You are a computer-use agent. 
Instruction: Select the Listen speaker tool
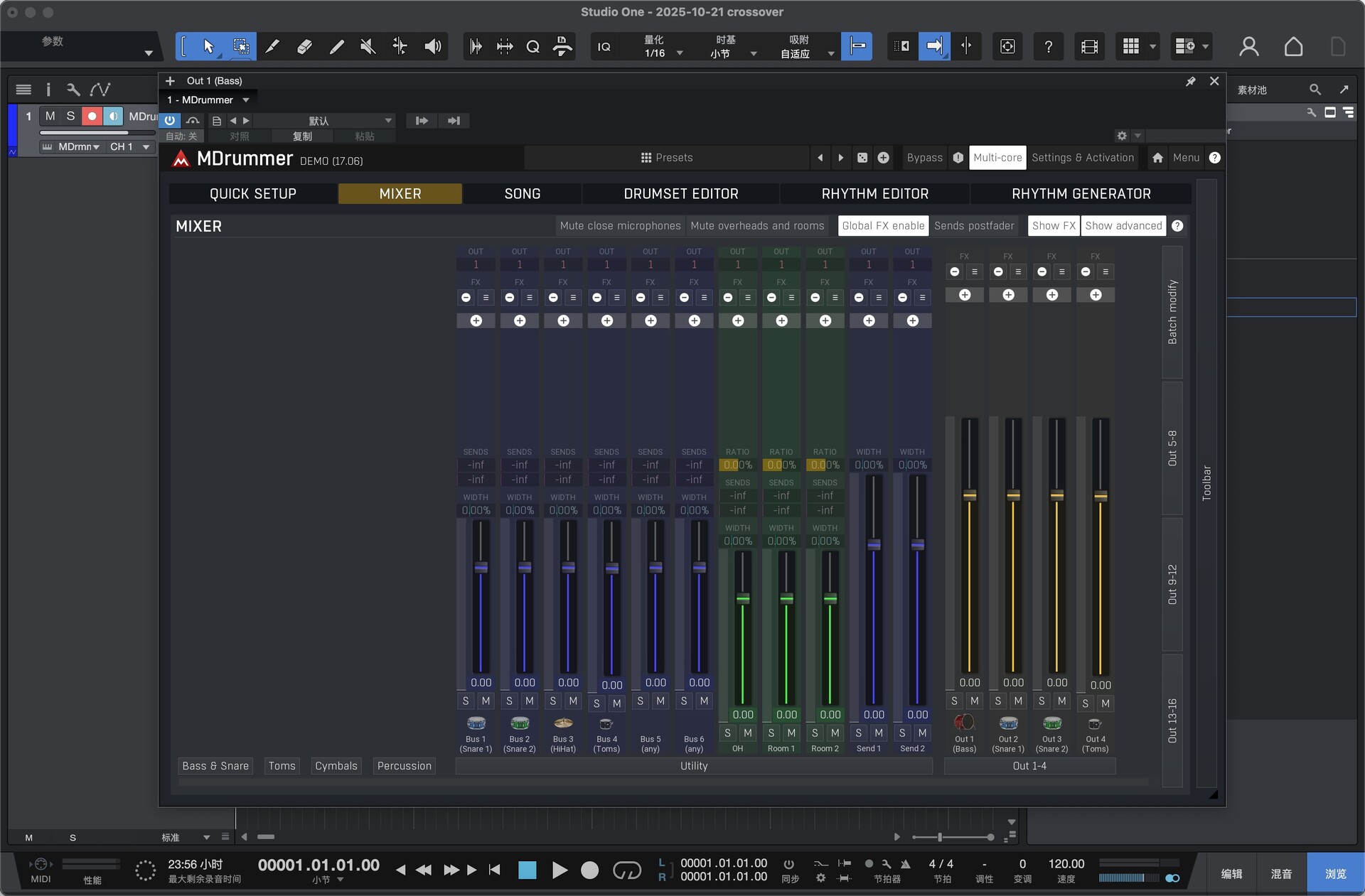(432, 47)
